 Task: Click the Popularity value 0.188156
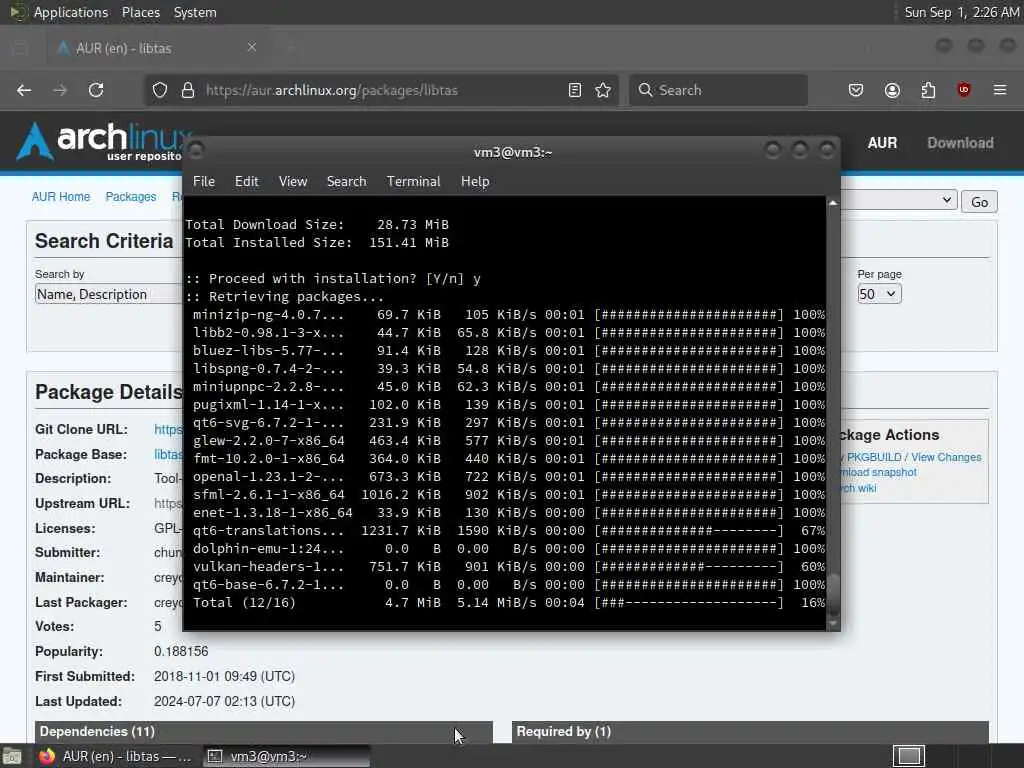181,651
